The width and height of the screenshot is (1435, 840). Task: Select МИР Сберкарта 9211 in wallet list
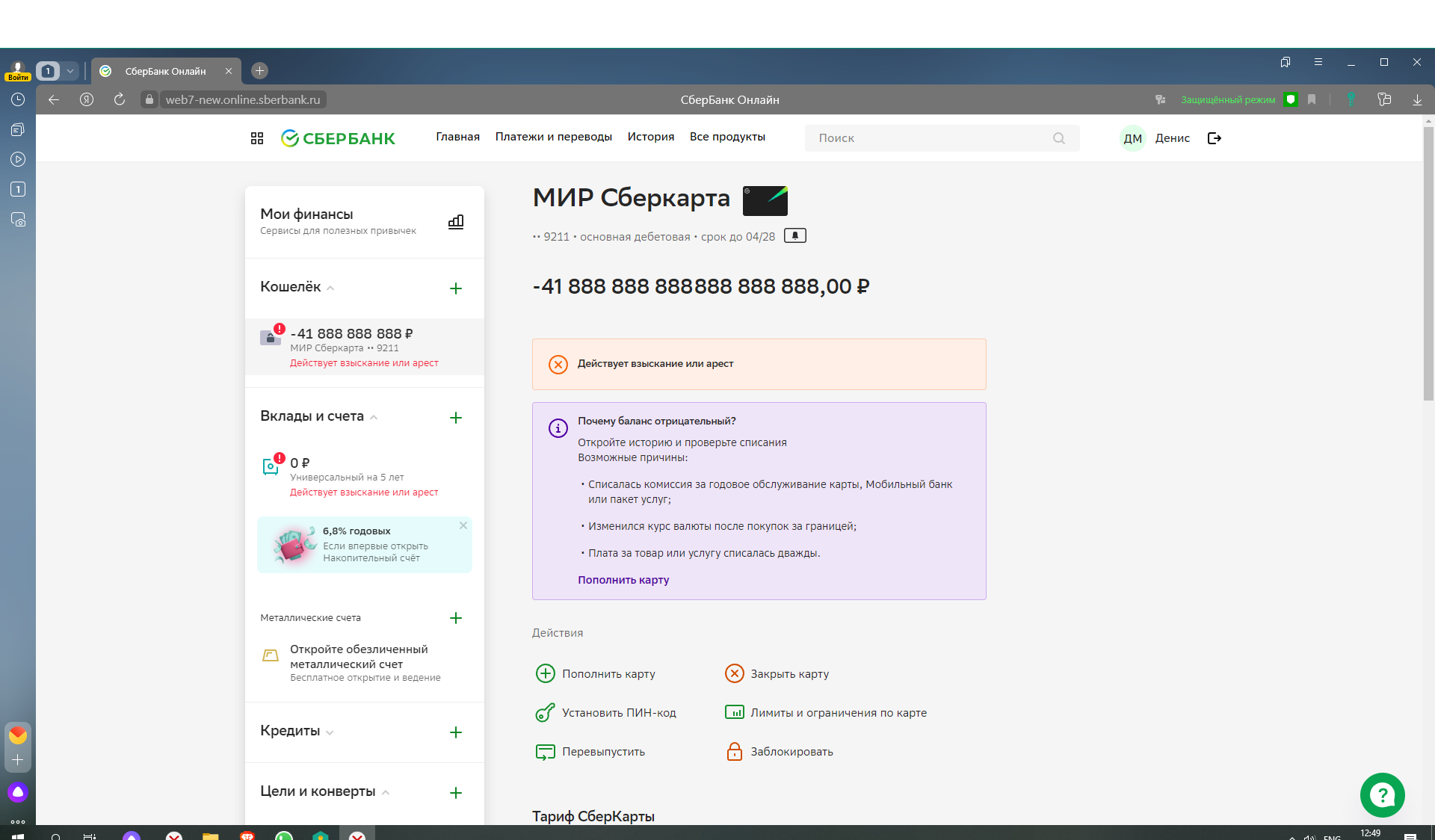pos(365,347)
